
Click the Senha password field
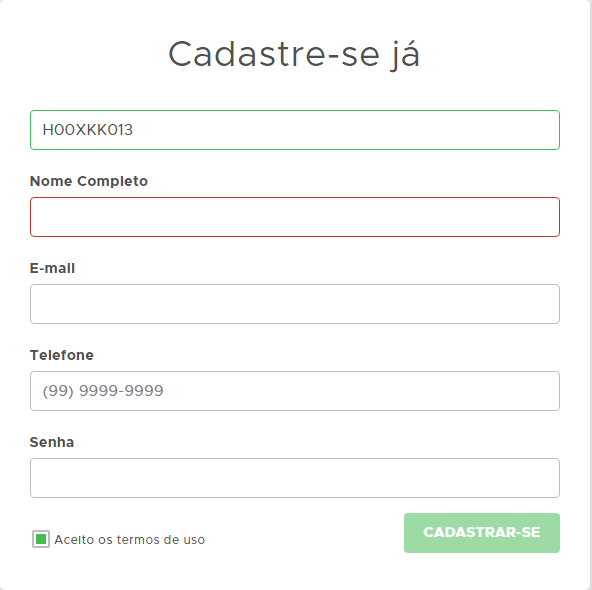294,478
